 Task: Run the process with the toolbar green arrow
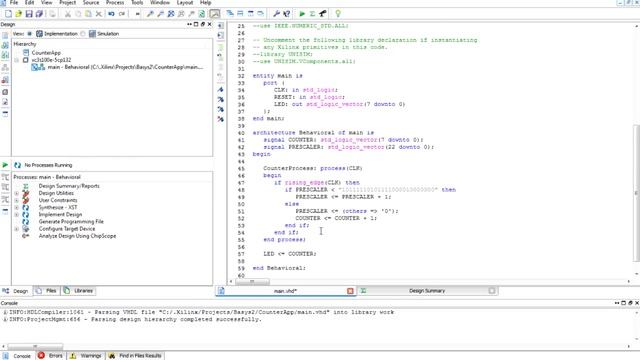302,14
